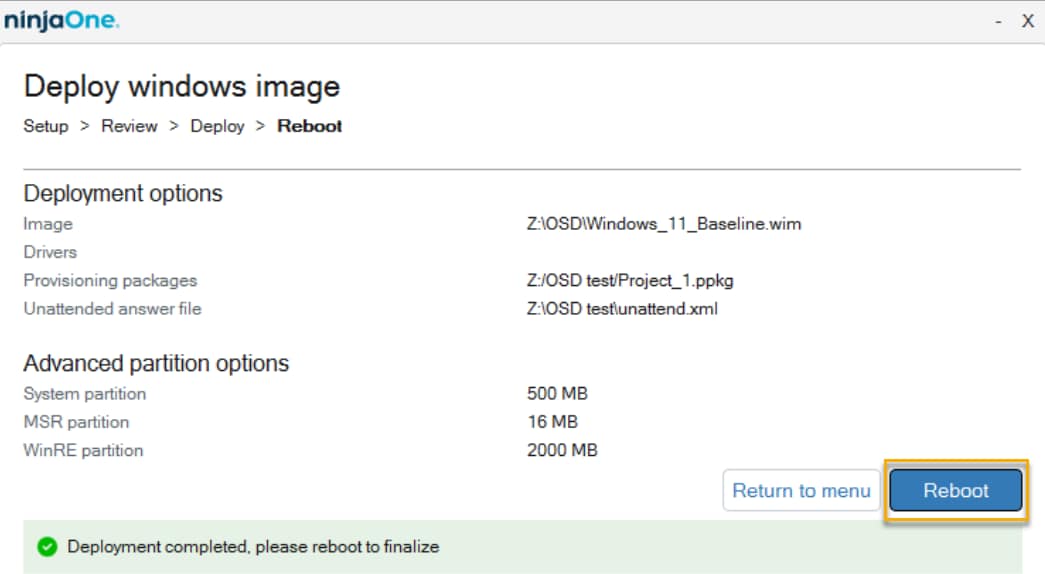The height and width of the screenshot is (574, 1045).
Task: Close the NinjaOne window
Action: 1027,21
